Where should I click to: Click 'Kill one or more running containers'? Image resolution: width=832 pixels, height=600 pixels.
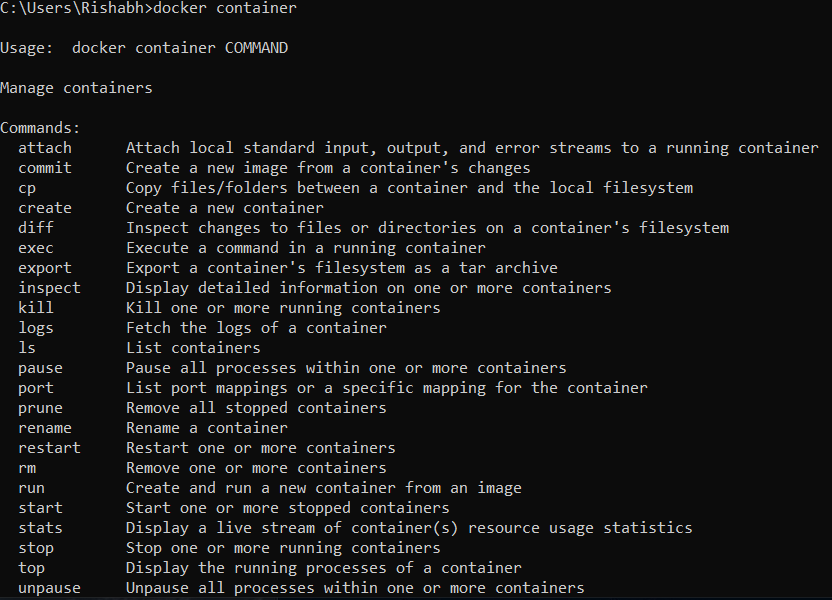pyautogui.click(x=283, y=308)
